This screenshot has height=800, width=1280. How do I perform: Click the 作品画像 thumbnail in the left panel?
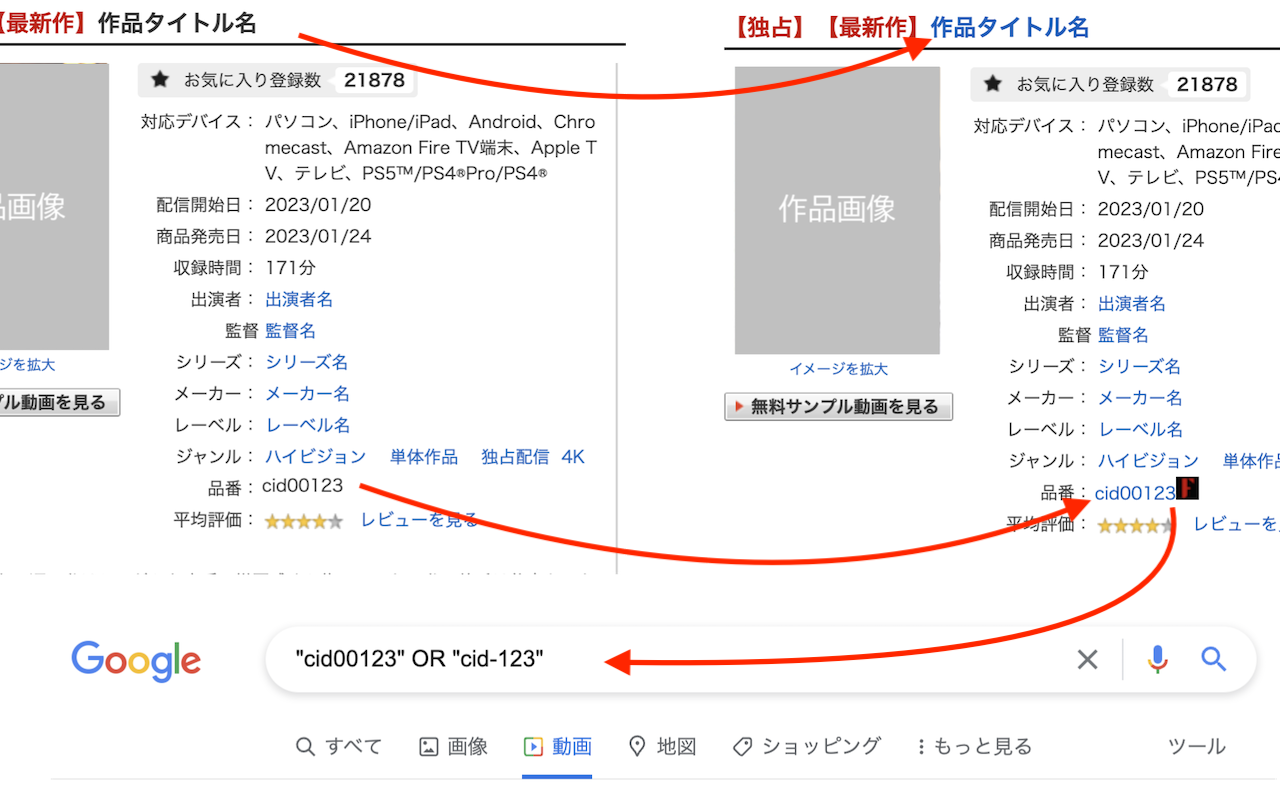point(54,206)
